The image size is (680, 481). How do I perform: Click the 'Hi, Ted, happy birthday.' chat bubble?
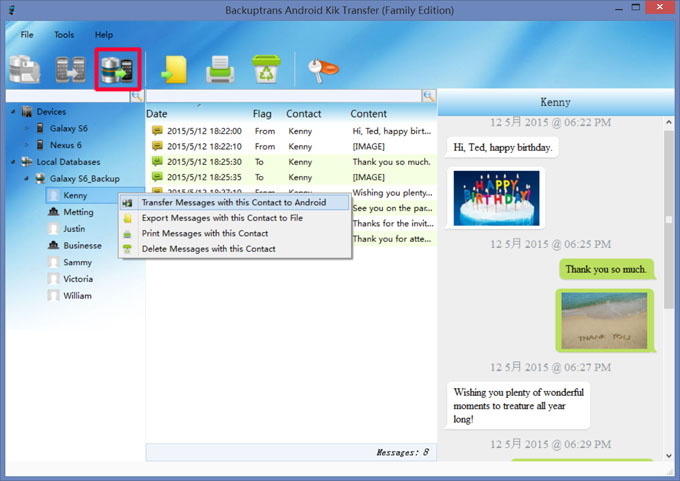pos(503,147)
